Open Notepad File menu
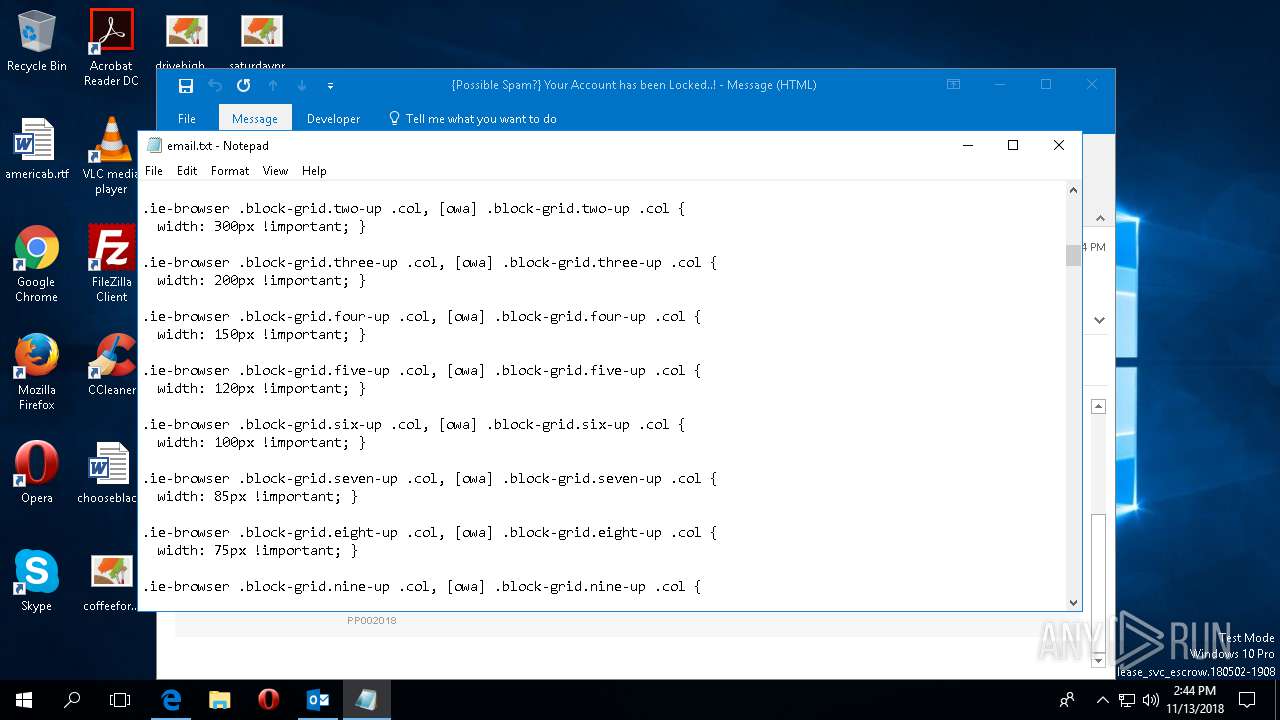 pyautogui.click(x=154, y=171)
